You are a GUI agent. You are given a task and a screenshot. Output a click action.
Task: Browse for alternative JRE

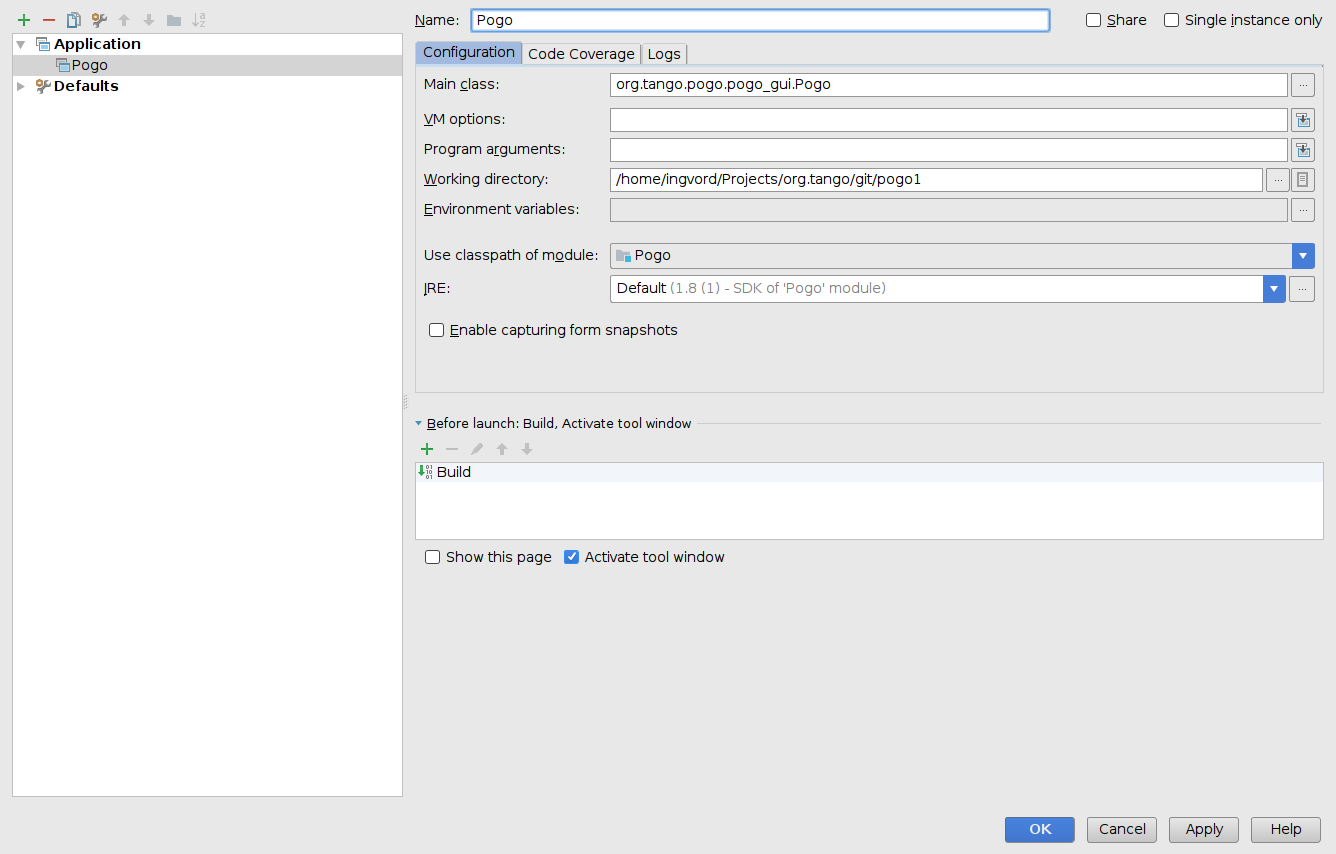1302,289
